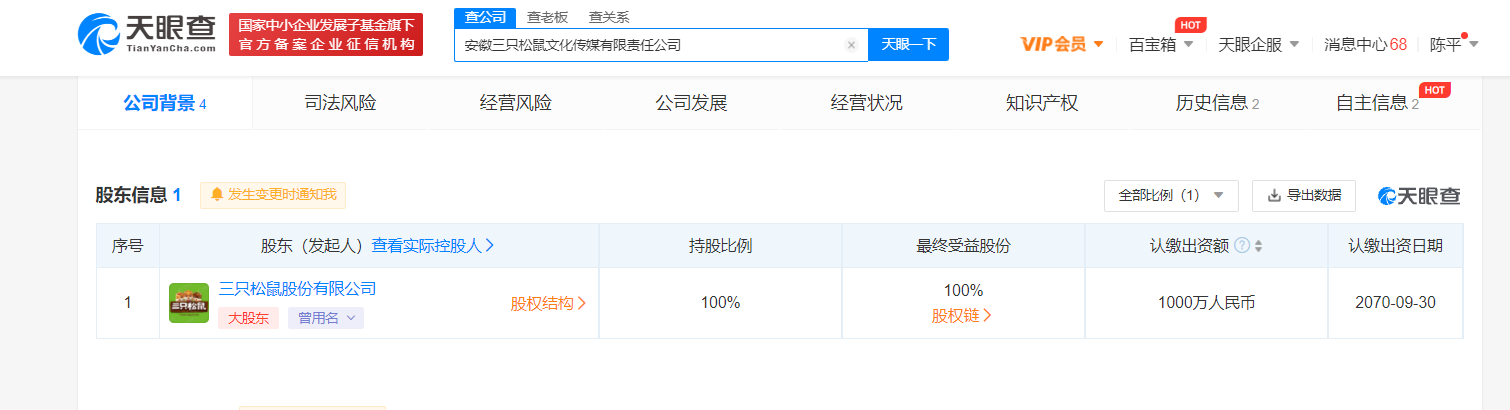The width and height of the screenshot is (1510, 410).
Task: Open the 股权链 link
Action: [x=962, y=316]
